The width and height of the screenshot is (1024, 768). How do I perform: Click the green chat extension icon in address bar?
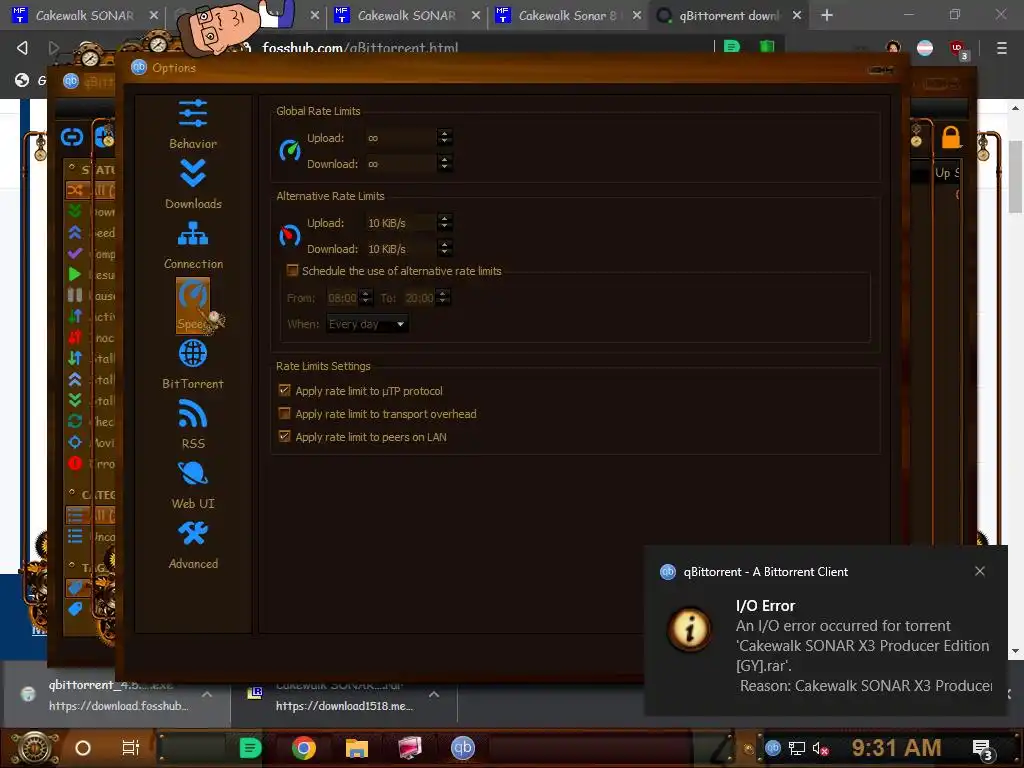[732, 47]
